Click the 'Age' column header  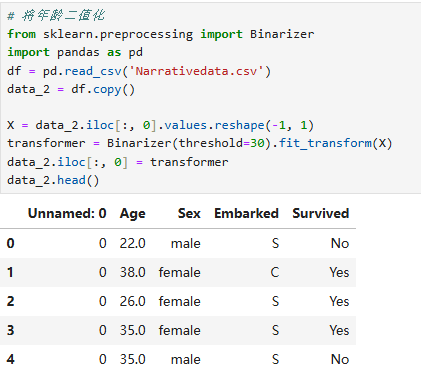(133, 214)
